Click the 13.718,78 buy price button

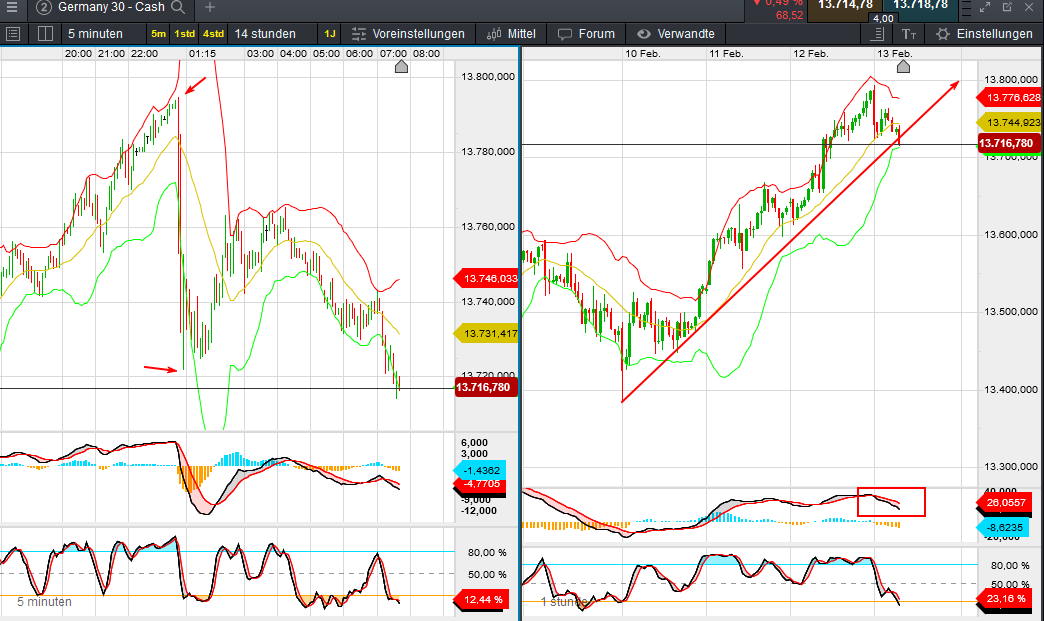tap(920, 7)
